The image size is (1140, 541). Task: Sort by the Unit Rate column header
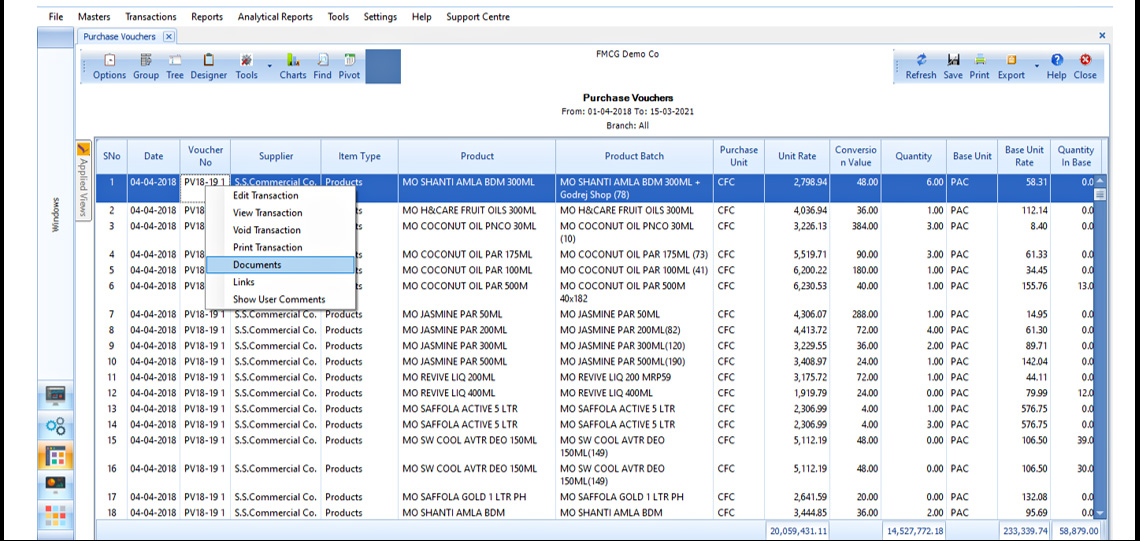pyautogui.click(x=797, y=156)
